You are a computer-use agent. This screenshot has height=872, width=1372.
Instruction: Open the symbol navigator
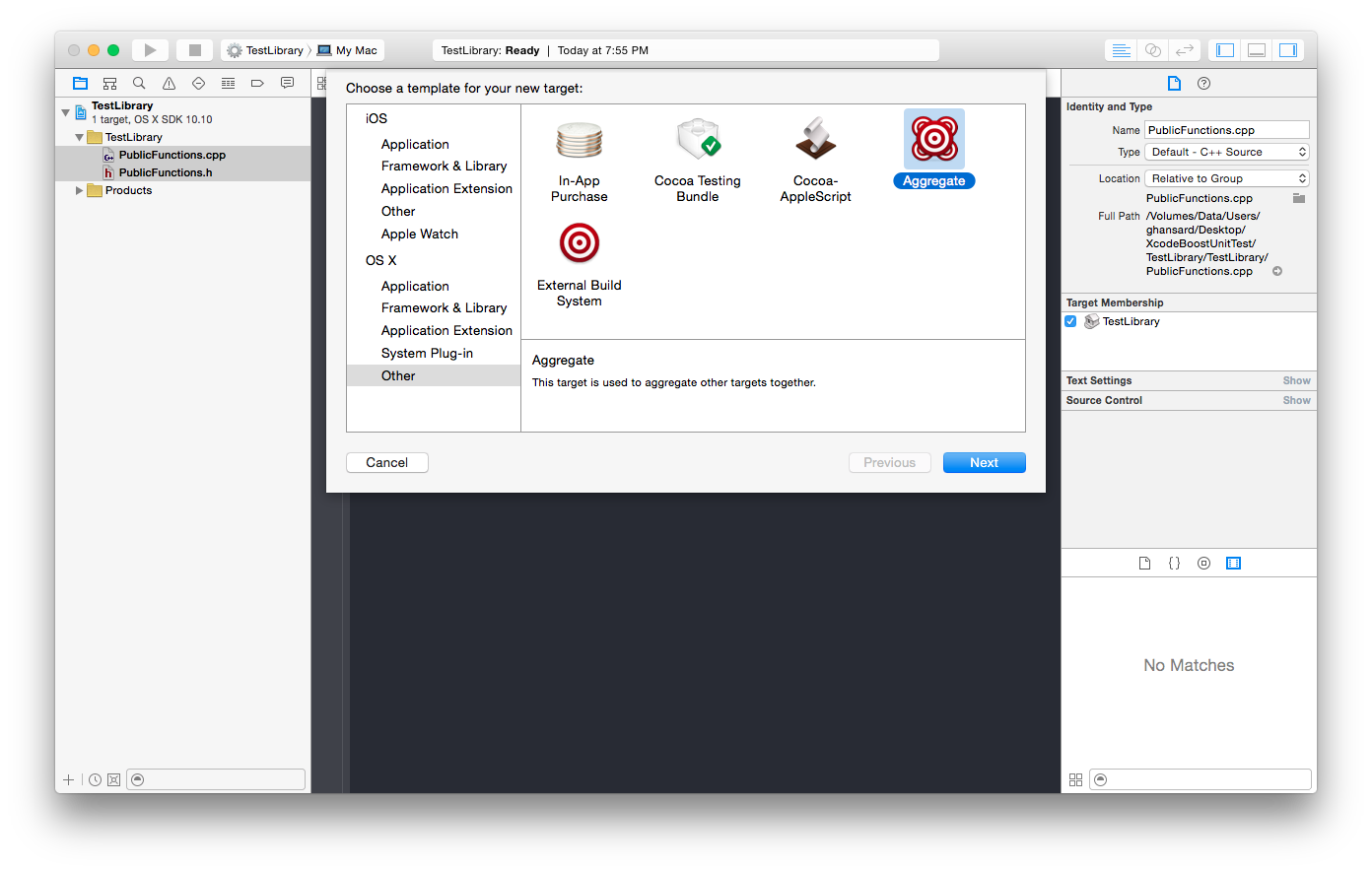[x=110, y=83]
